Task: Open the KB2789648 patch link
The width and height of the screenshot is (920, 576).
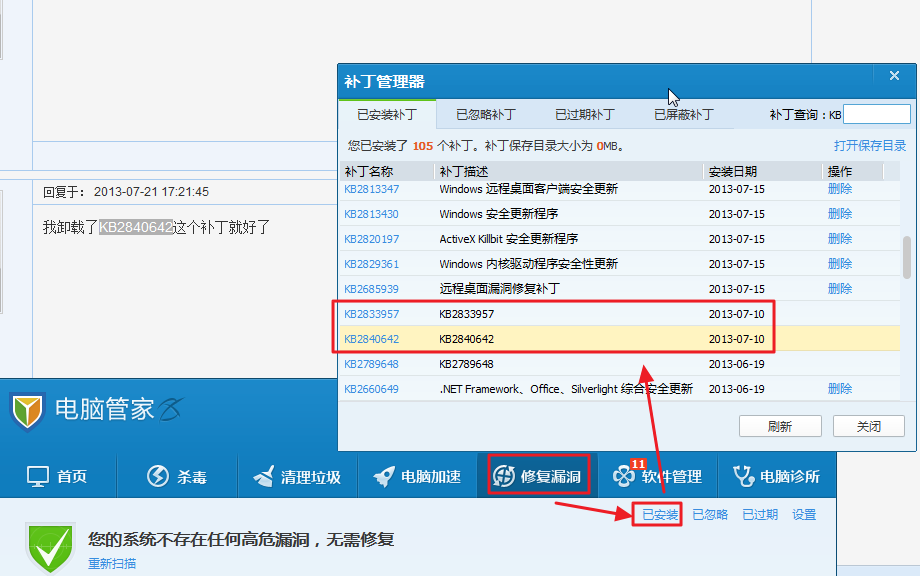Action: tap(371, 364)
